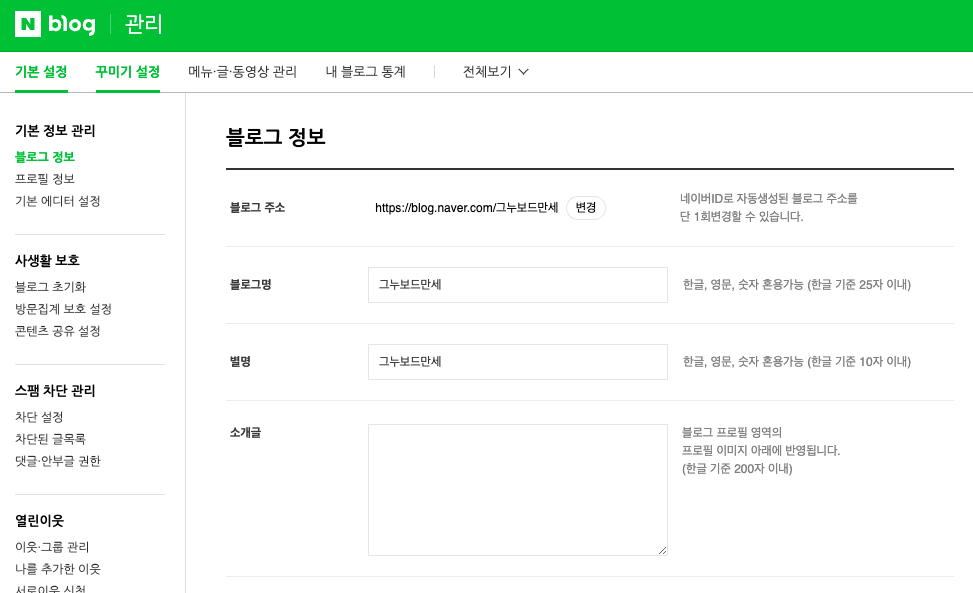973x593 pixels.
Task: Focus the 블로그명 input field
Action: [x=518, y=285]
